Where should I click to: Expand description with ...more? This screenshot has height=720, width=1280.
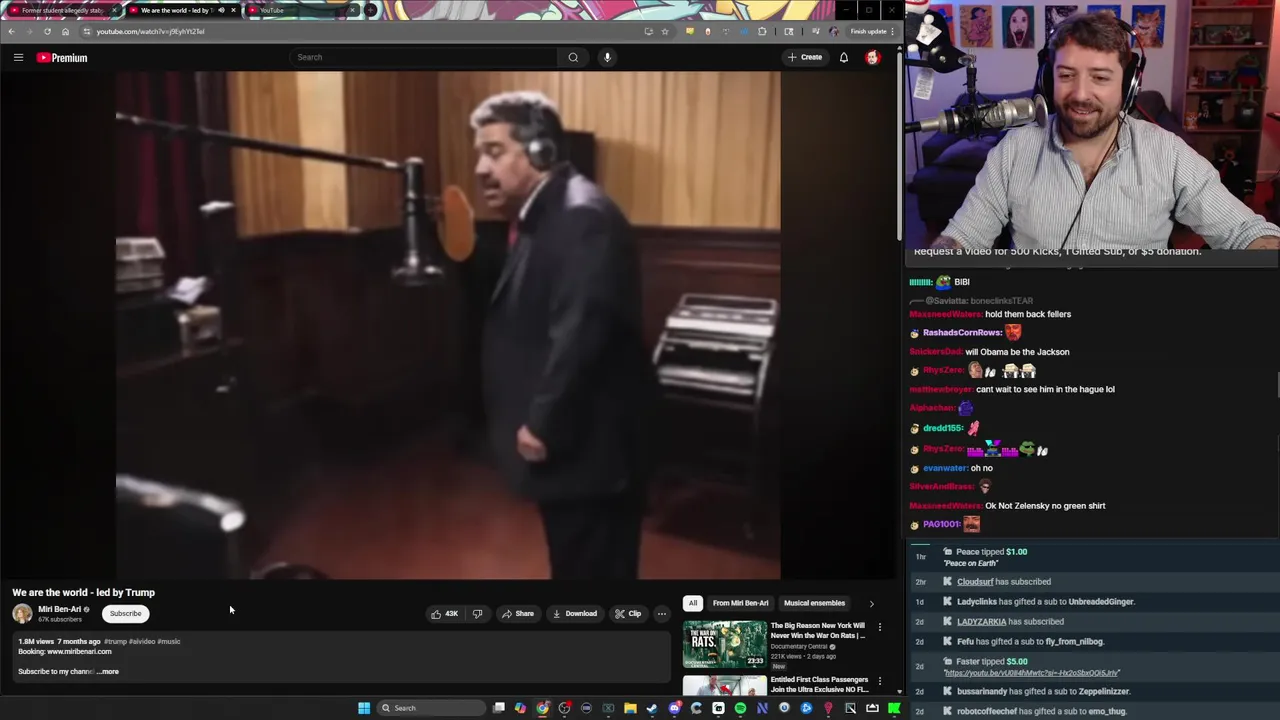click(108, 672)
